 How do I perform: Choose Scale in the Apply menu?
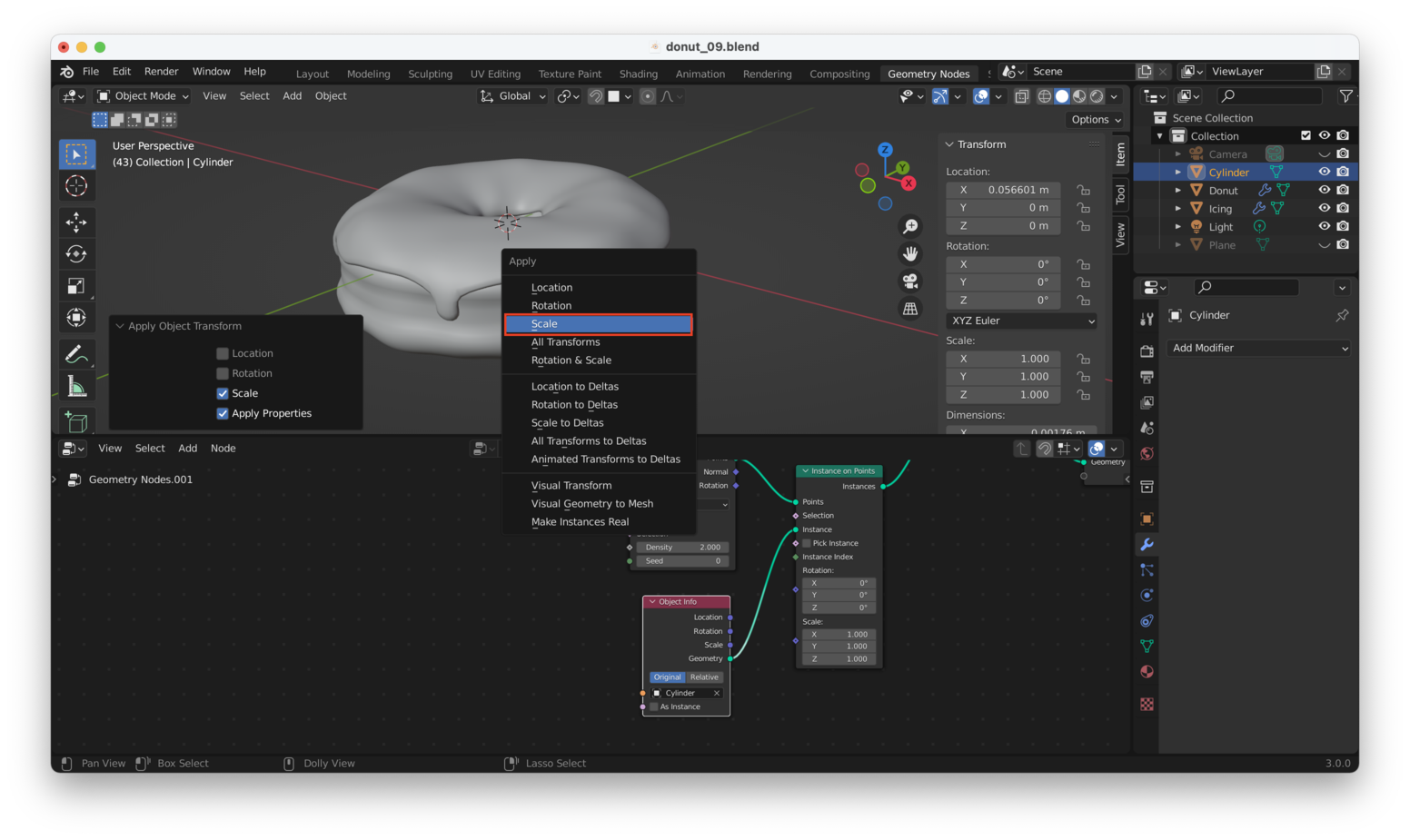pyautogui.click(x=599, y=324)
